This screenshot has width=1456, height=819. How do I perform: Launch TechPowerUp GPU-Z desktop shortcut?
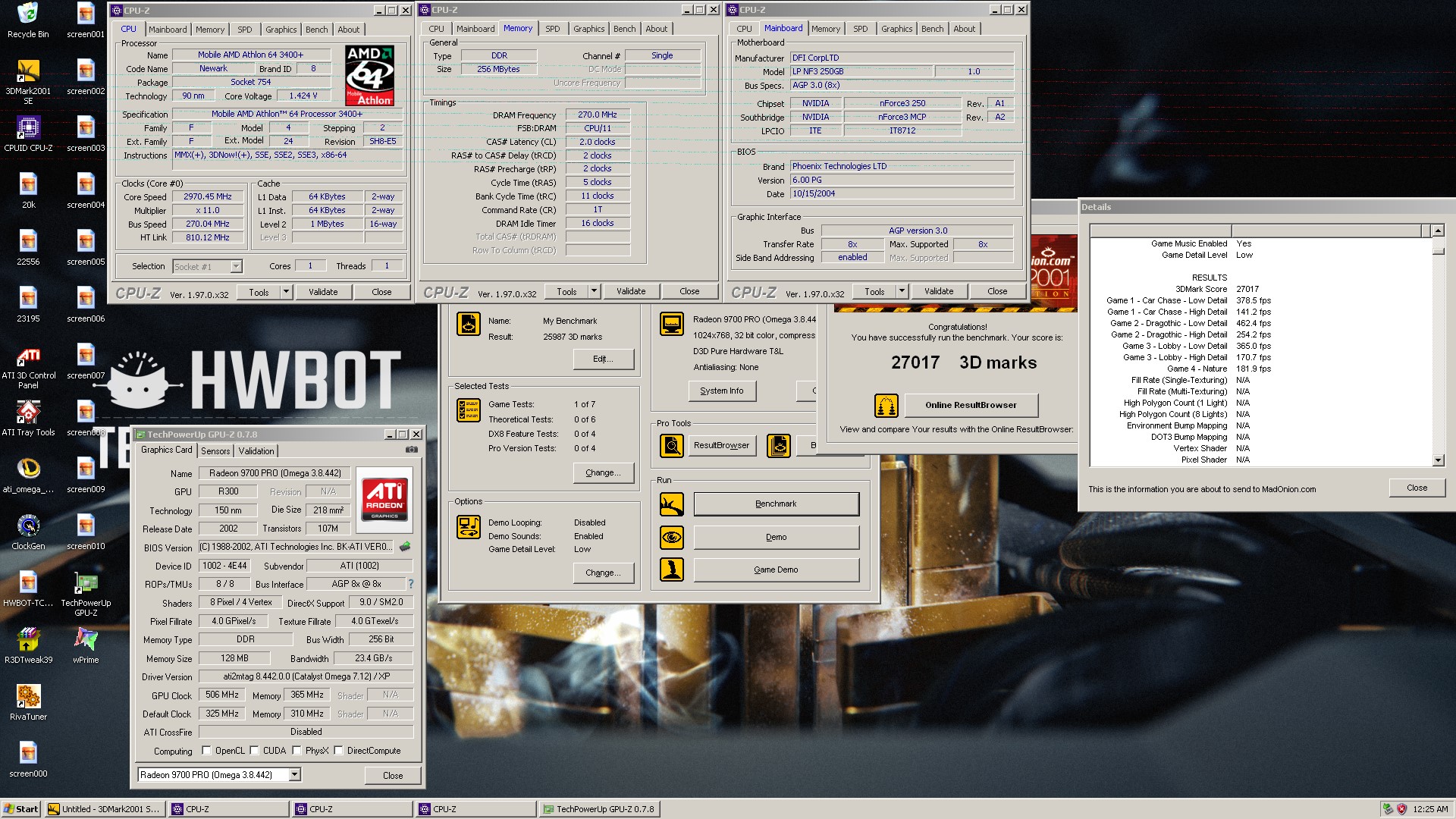(86, 594)
